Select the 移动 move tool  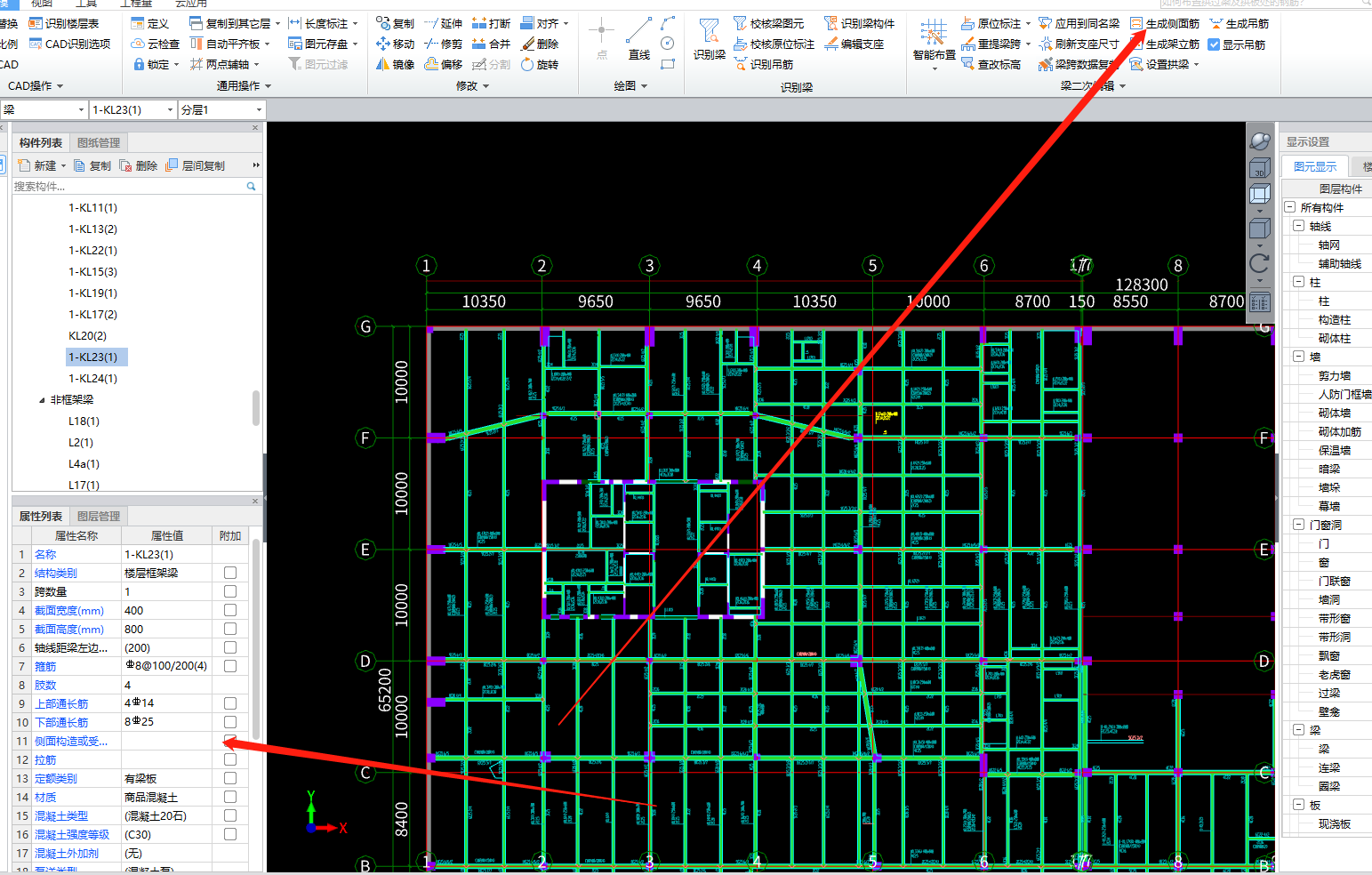coord(395,44)
